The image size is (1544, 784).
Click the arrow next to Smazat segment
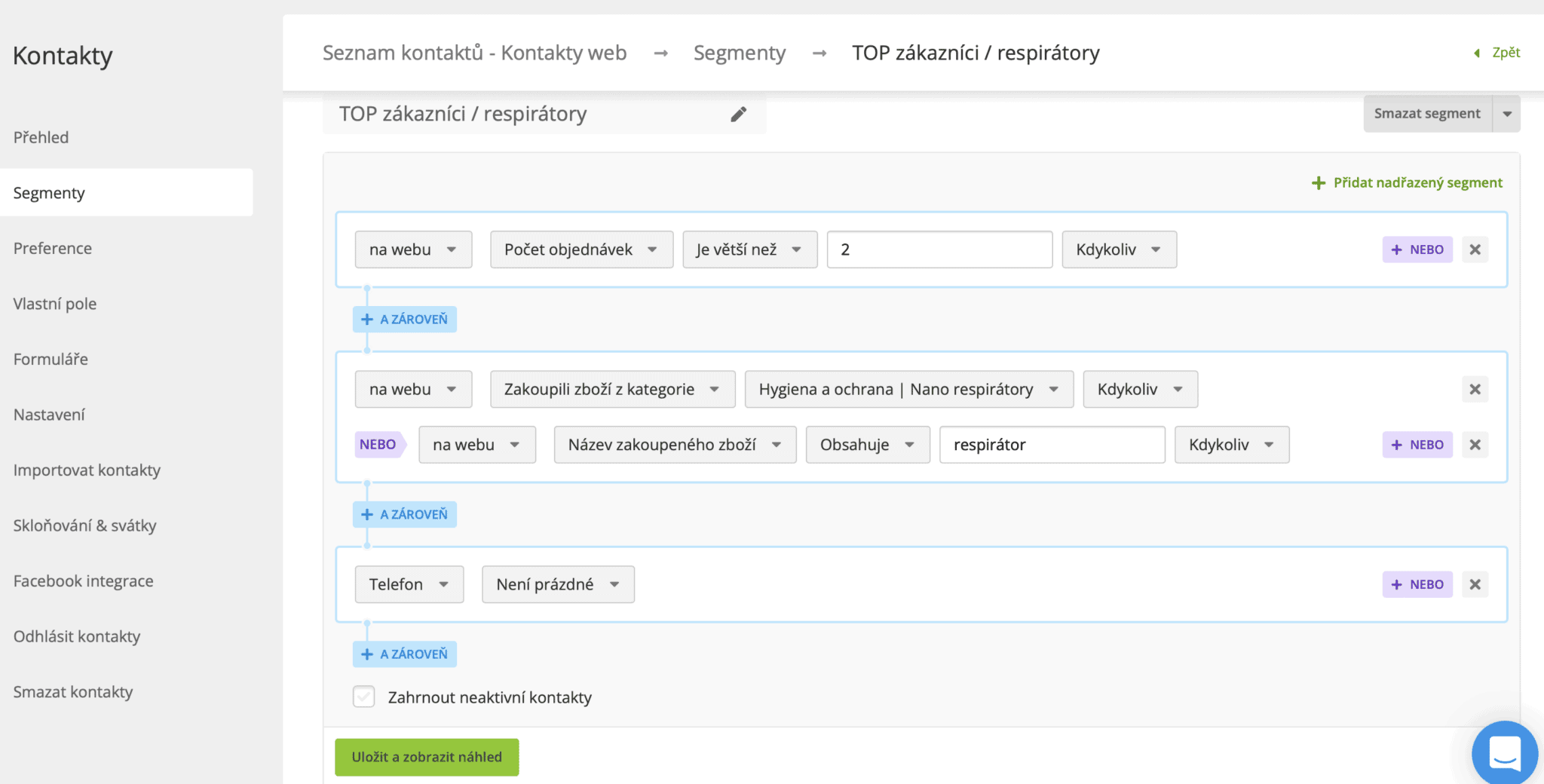point(1507,114)
